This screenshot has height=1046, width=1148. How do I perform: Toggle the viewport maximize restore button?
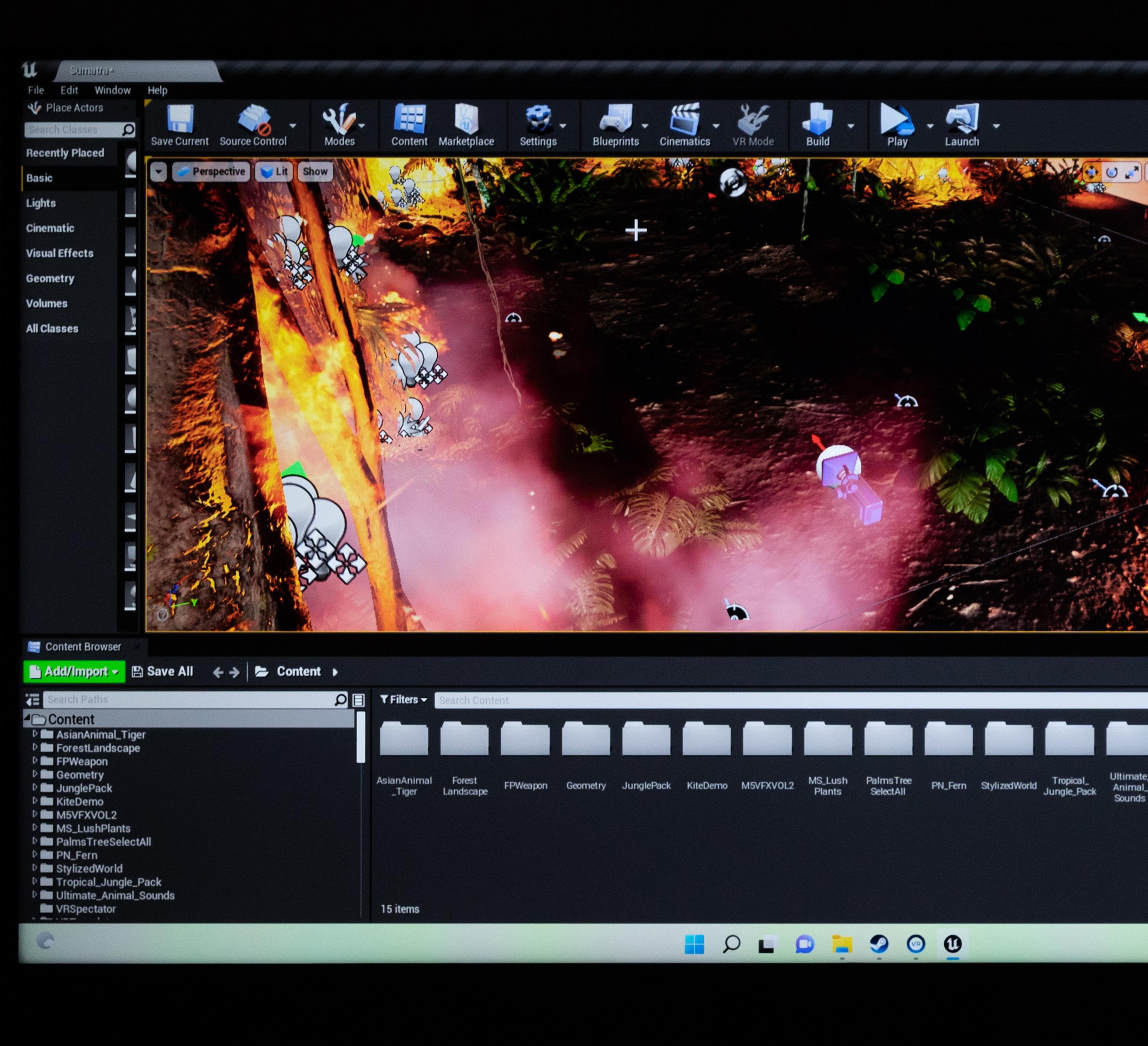(x=1131, y=173)
